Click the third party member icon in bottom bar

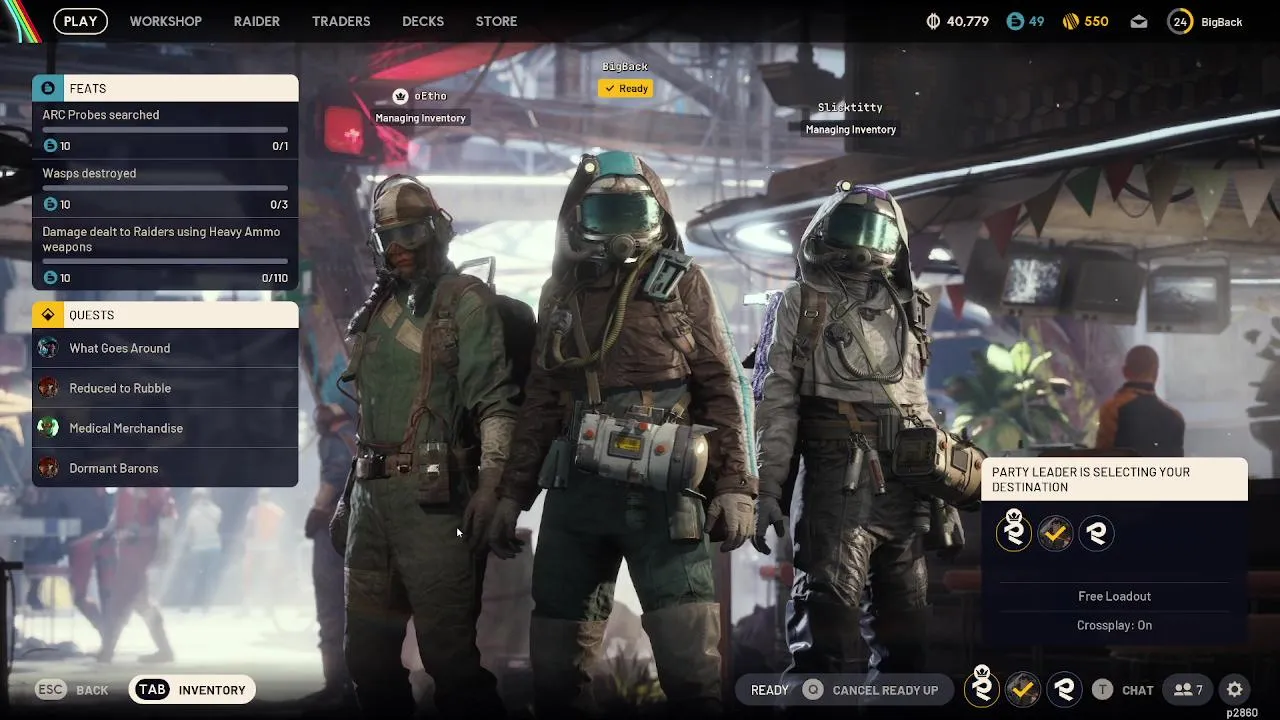pos(1064,689)
